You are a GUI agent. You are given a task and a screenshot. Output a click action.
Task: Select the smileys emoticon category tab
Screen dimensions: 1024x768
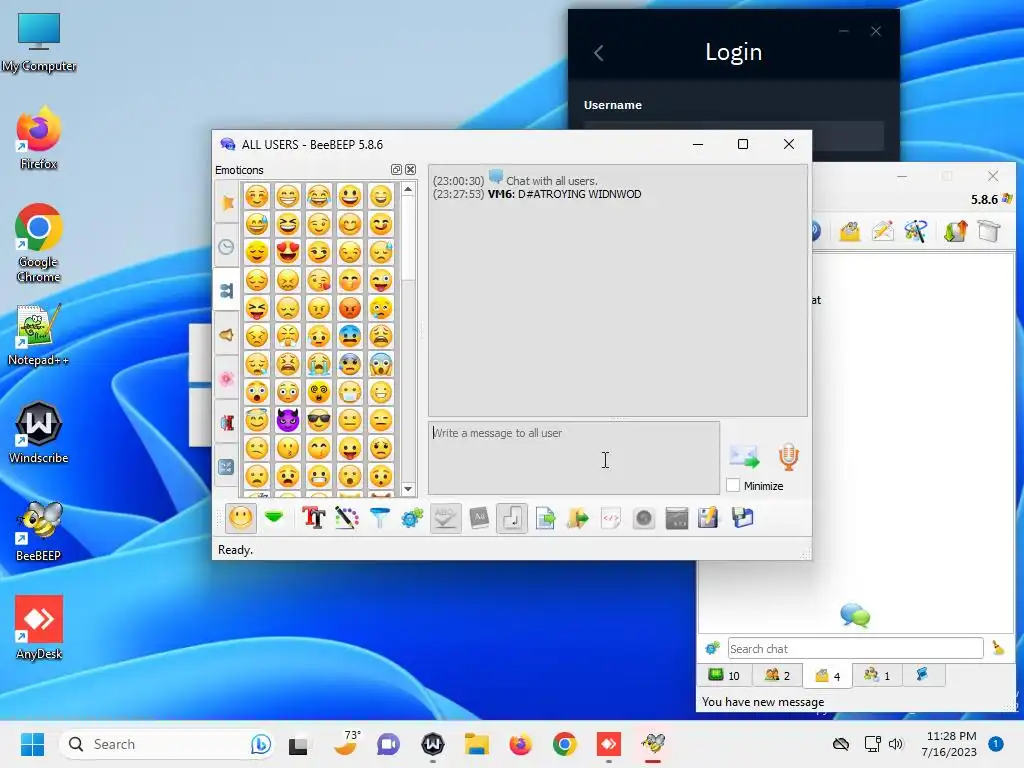pyautogui.click(x=227, y=291)
